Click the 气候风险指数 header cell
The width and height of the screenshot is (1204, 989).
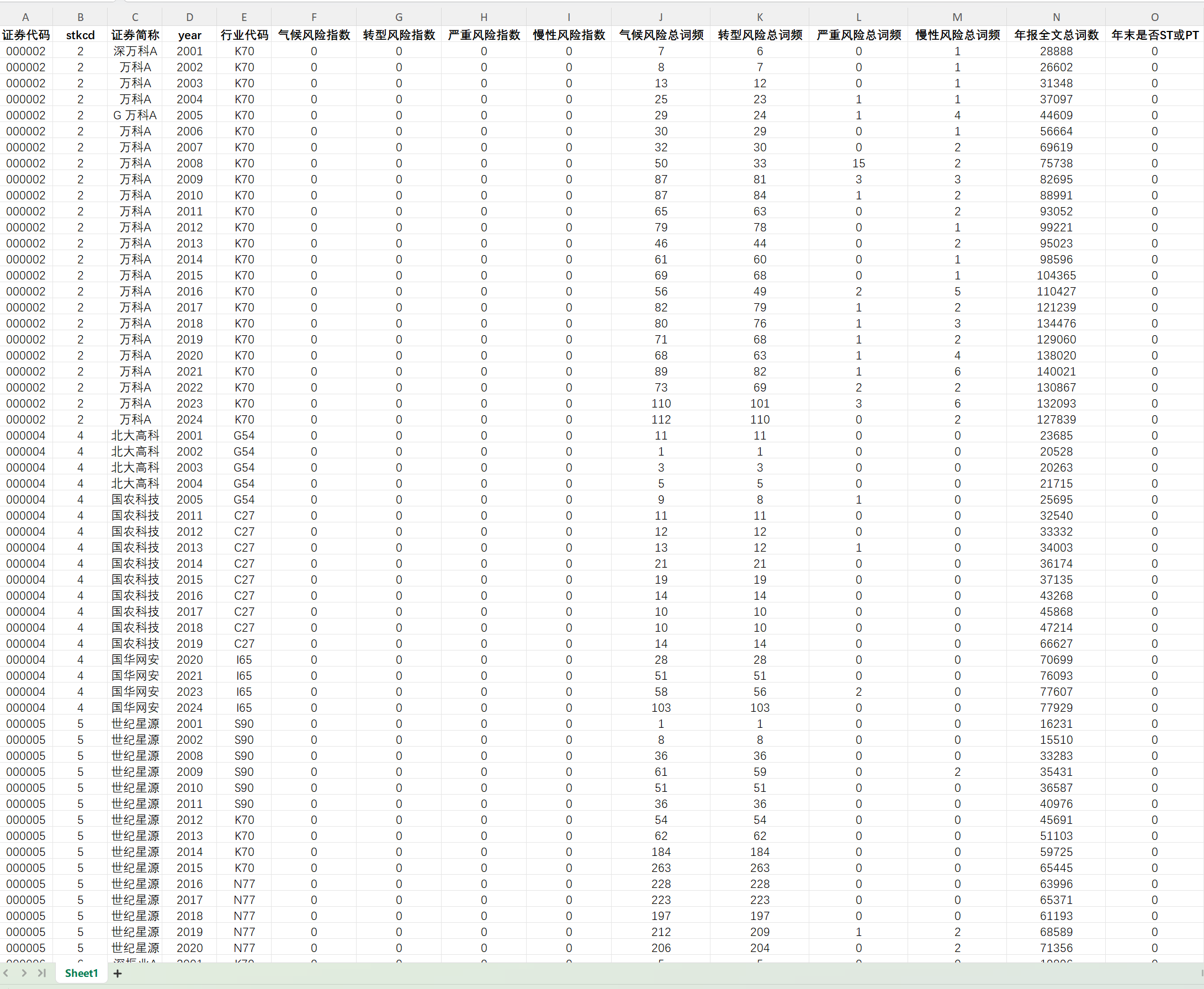pyautogui.click(x=314, y=35)
